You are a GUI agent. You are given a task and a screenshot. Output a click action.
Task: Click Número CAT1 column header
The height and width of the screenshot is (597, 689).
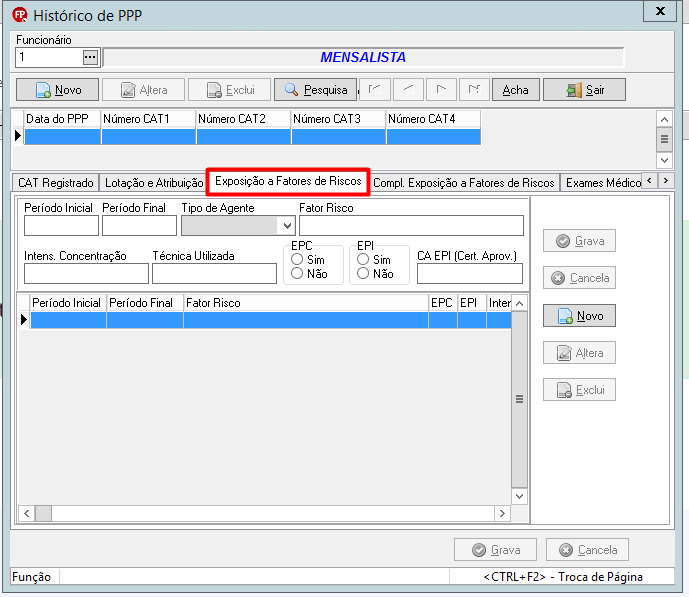149,119
